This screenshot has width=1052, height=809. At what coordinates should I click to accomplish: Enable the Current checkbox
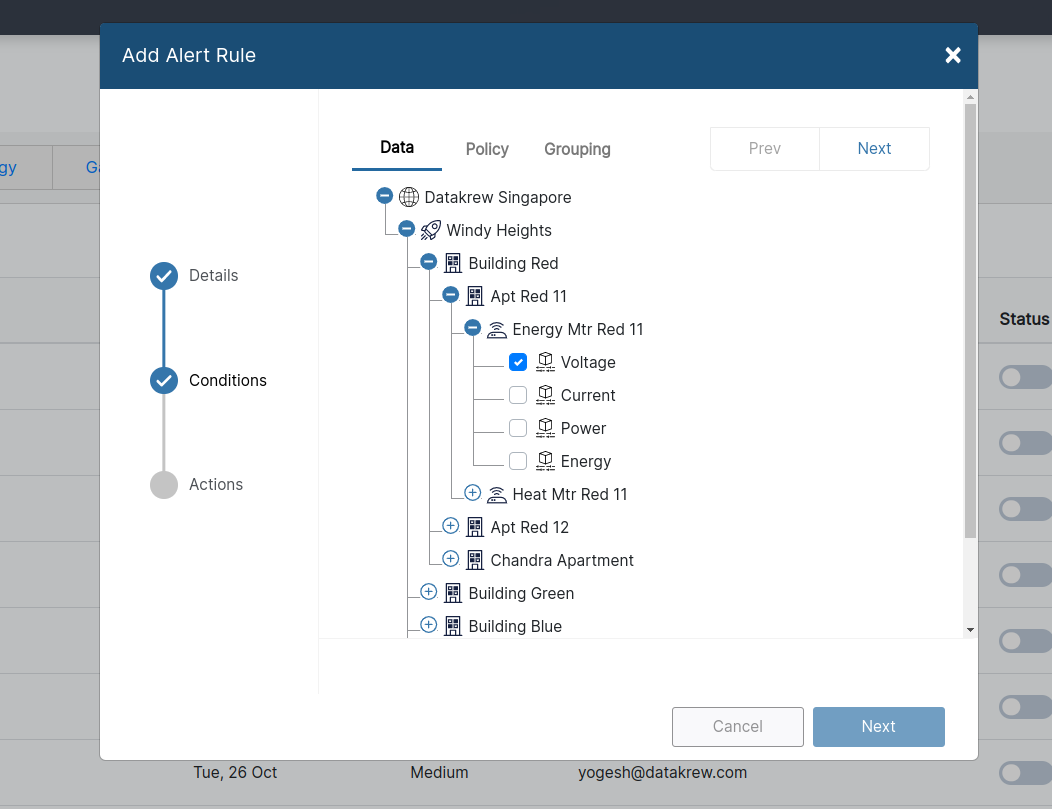pyautogui.click(x=518, y=395)
